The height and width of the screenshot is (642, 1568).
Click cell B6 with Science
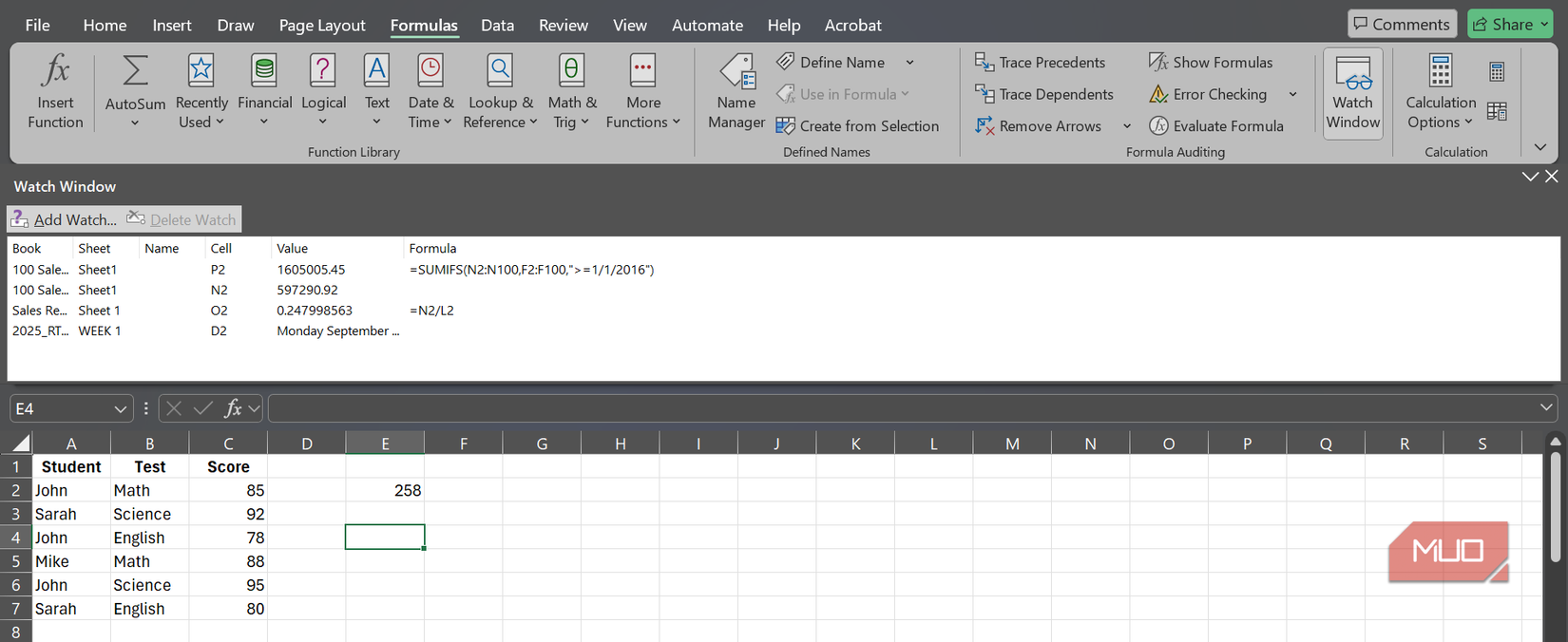pos(150,585)
